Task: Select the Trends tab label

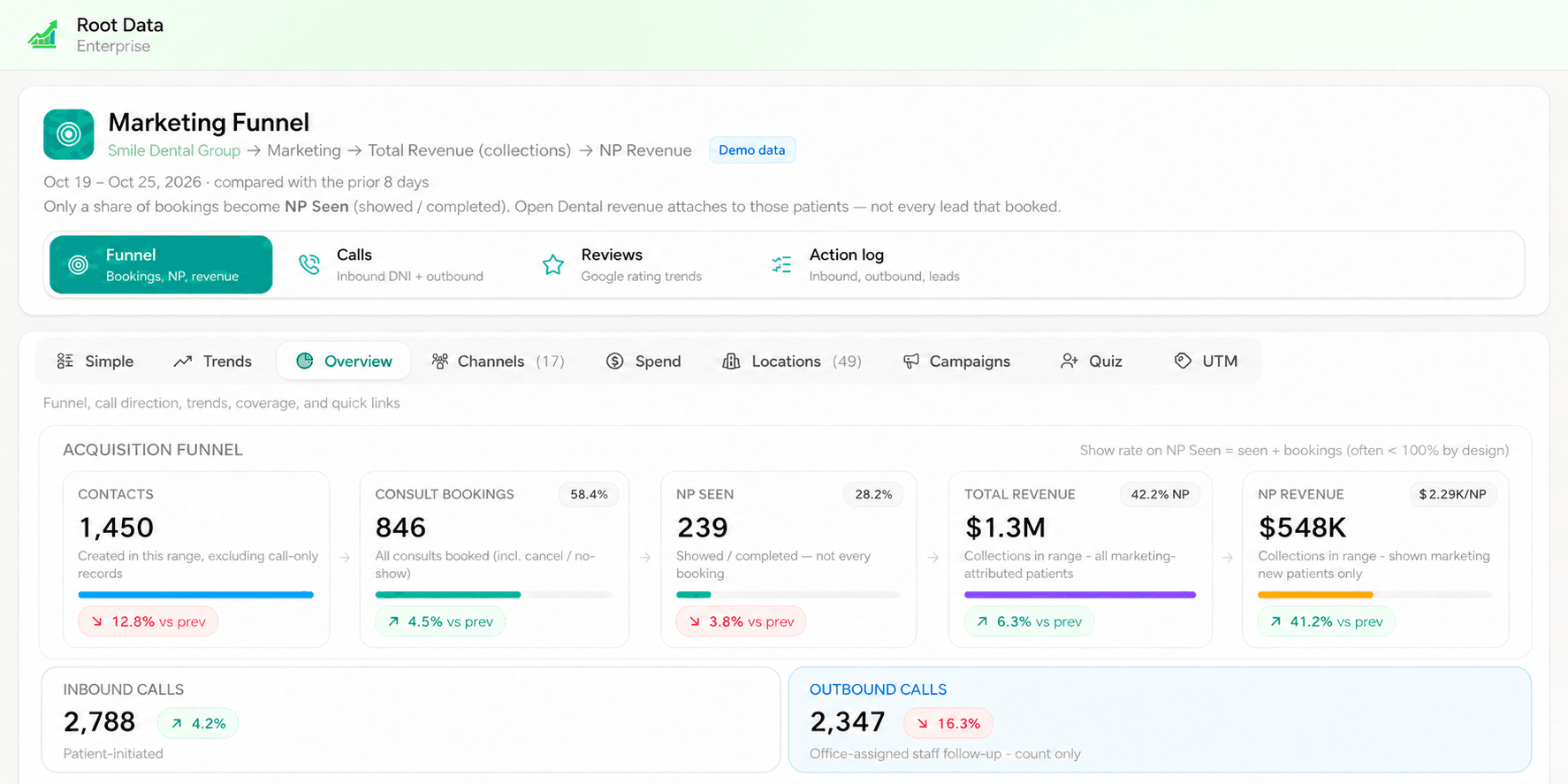Action: pos(227,361)
